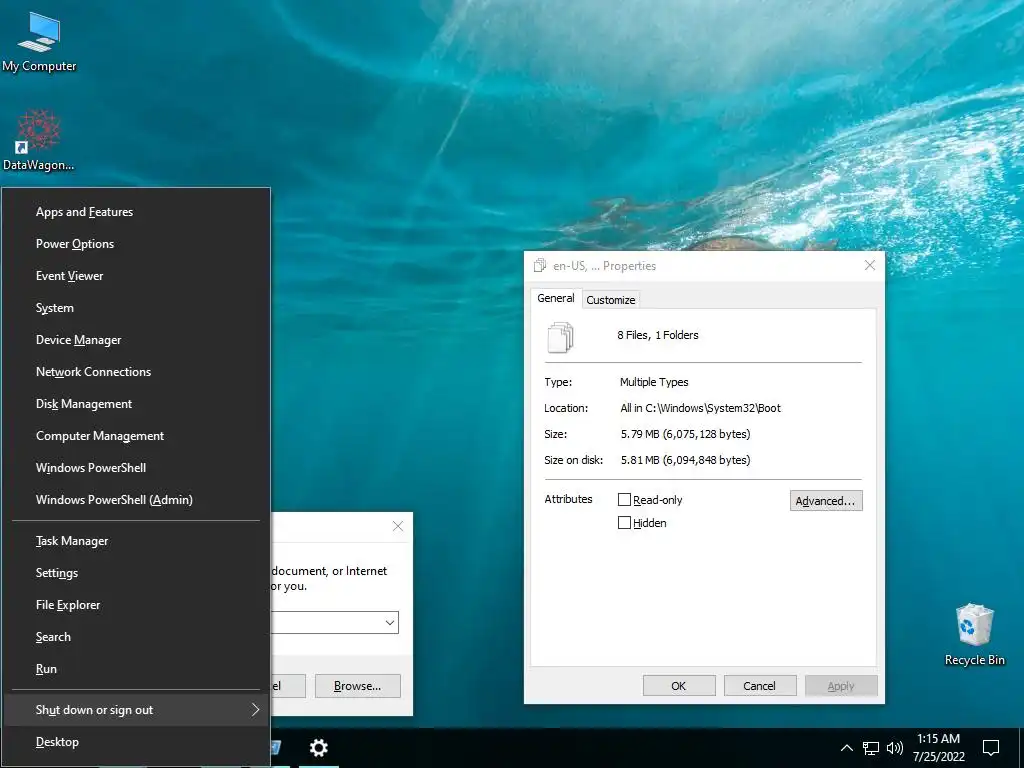Choose Search from the power user menu
The width and height of the screenshot is (1024, 768).
point(136,637)
